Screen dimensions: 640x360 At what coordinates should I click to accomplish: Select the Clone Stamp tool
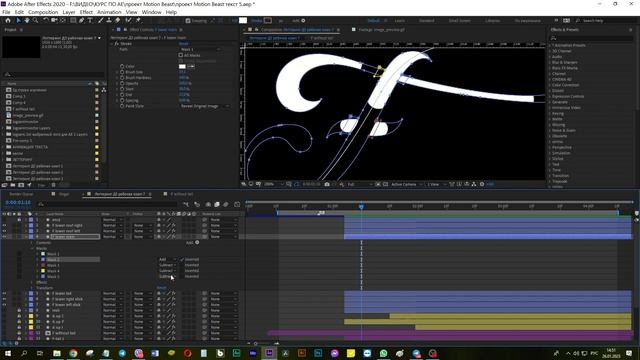(109, 20)
